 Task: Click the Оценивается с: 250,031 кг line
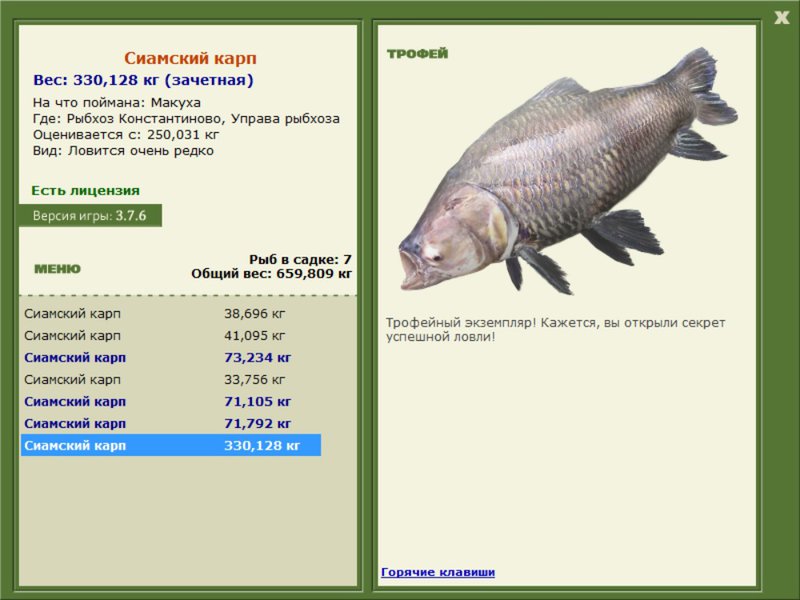pyautogui.click(x=126, y=135)
